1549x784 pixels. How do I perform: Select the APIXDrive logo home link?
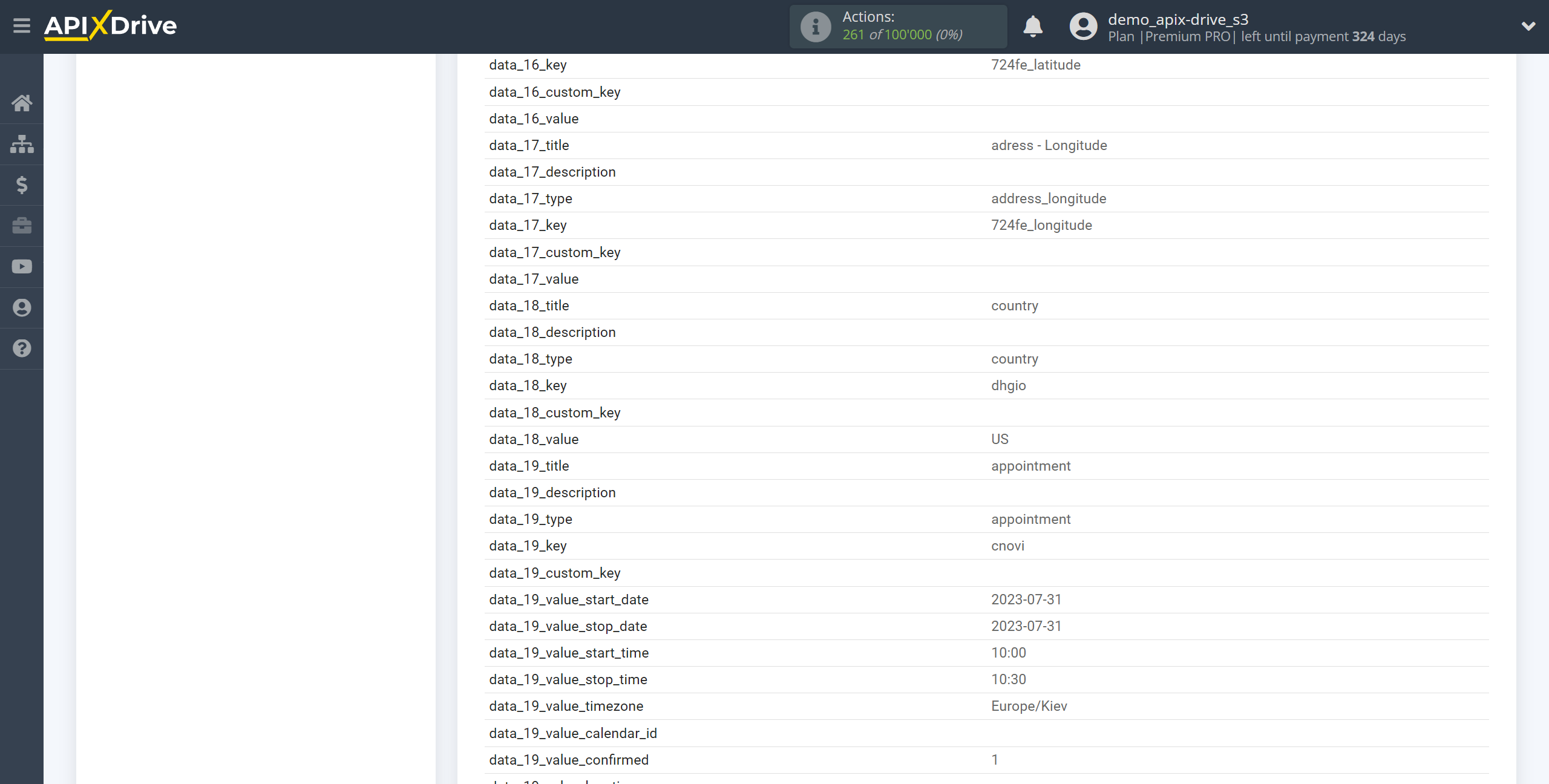pos(109,26)
